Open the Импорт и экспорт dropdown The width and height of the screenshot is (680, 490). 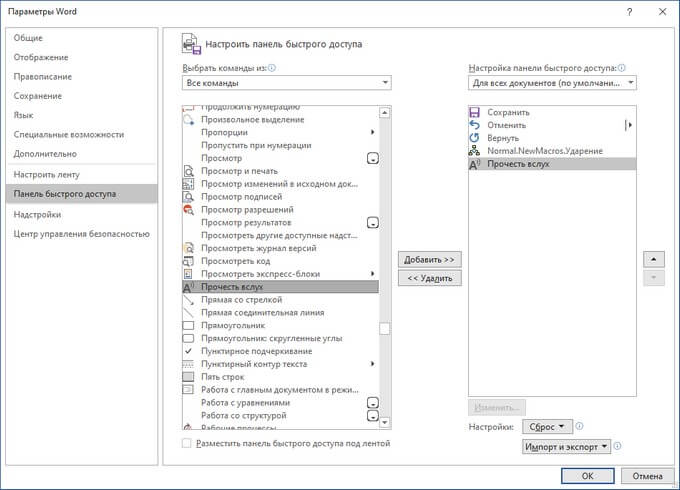pos(566,447)
